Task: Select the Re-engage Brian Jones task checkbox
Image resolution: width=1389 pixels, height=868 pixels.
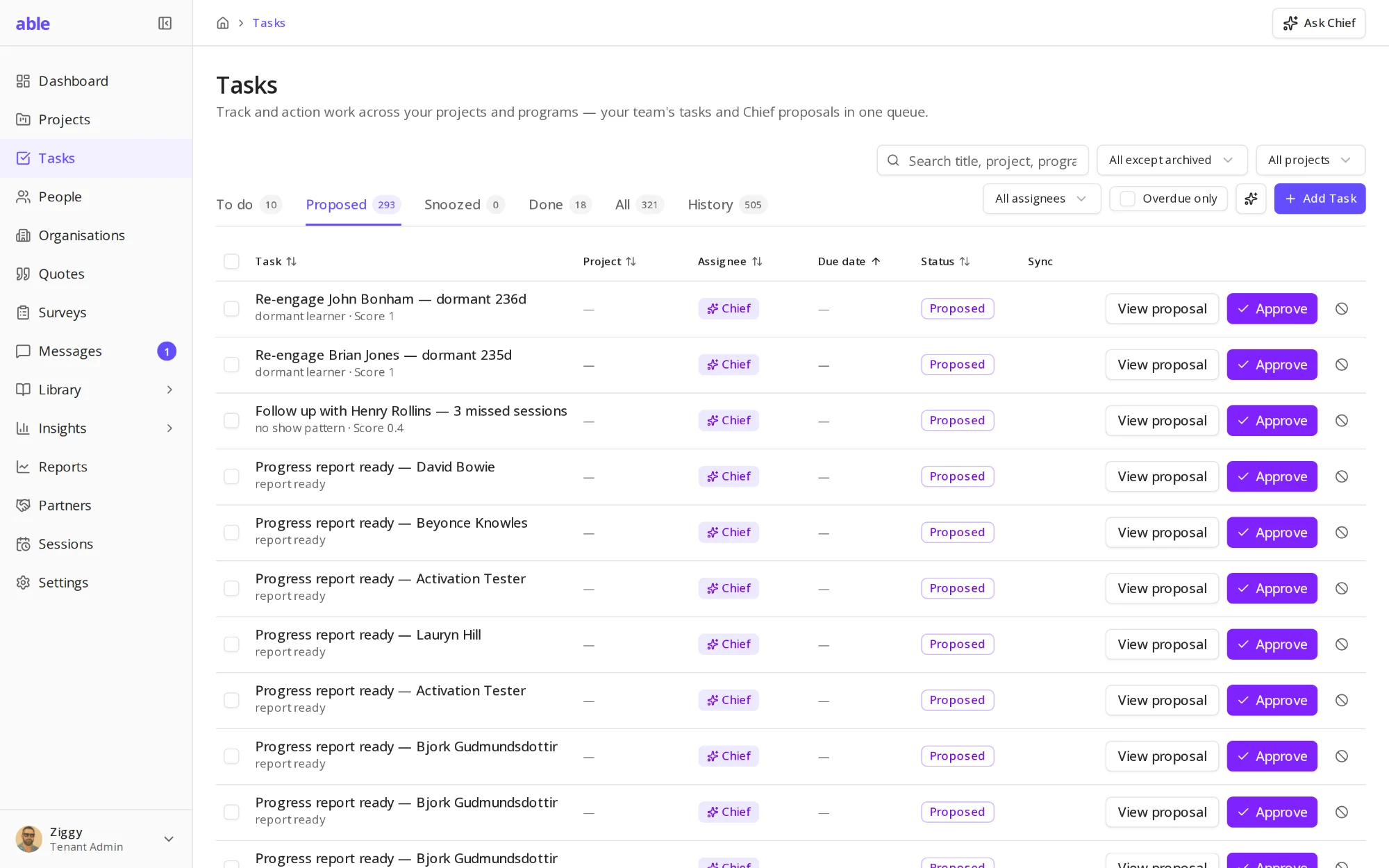Action: click(x=231, y=365)
